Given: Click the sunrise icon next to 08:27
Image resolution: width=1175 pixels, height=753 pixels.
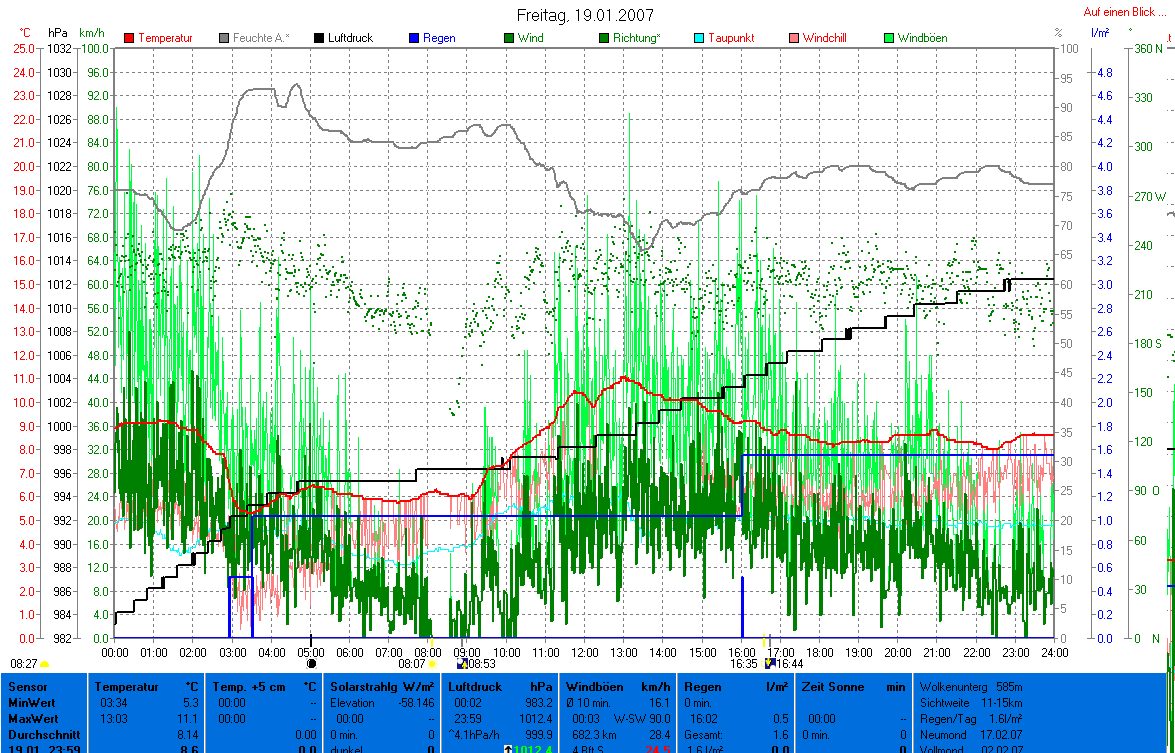Looking at the screenshot, I should pos(44,663).
